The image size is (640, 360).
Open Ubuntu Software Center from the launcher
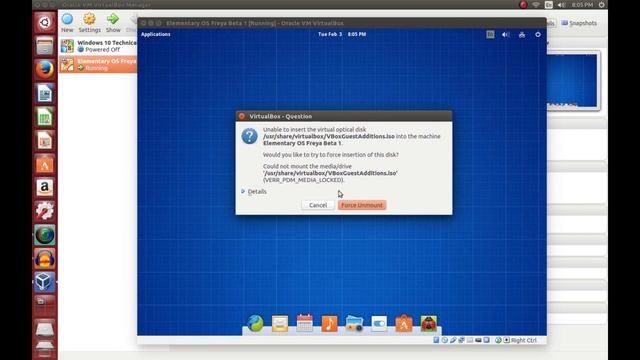(44, 164)
